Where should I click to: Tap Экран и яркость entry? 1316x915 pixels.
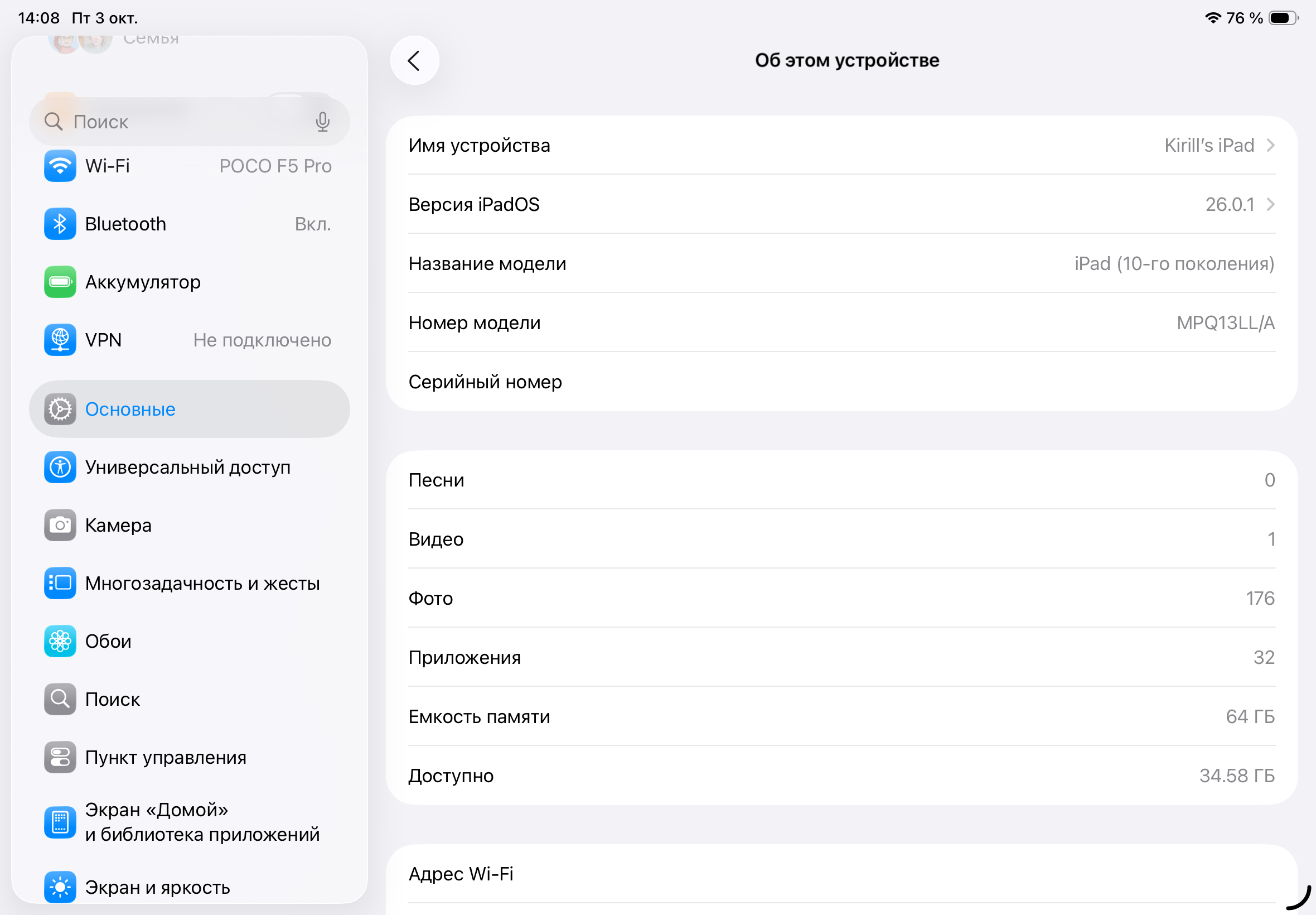[x=158, y=887]
